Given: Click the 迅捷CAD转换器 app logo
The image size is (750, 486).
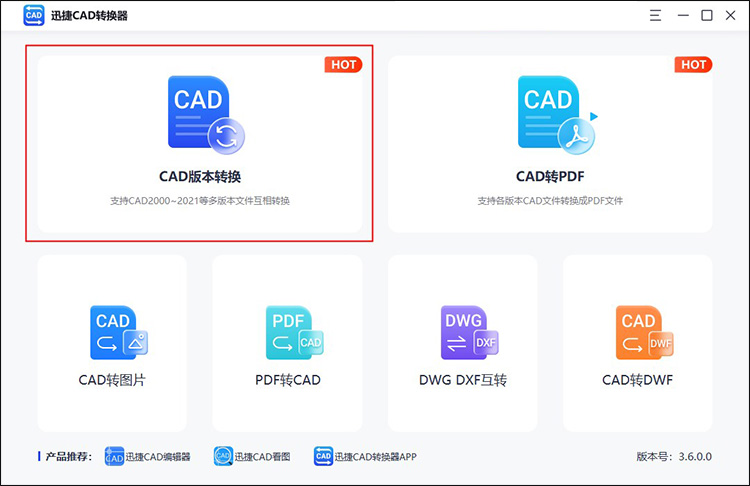Looking at the screenshot, I should 33,15.
